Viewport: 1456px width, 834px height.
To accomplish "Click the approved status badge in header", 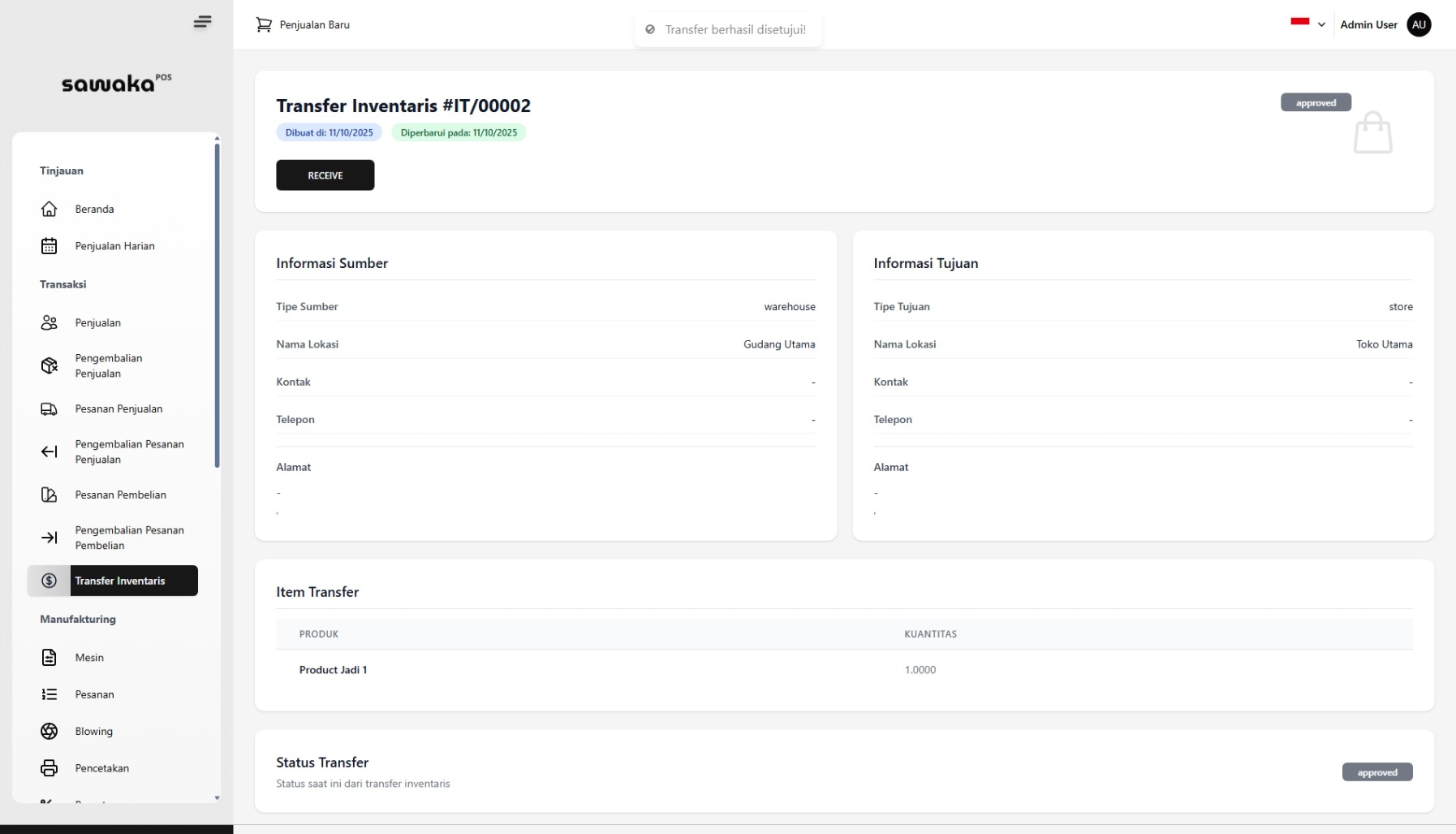I will coord(1315,103).
